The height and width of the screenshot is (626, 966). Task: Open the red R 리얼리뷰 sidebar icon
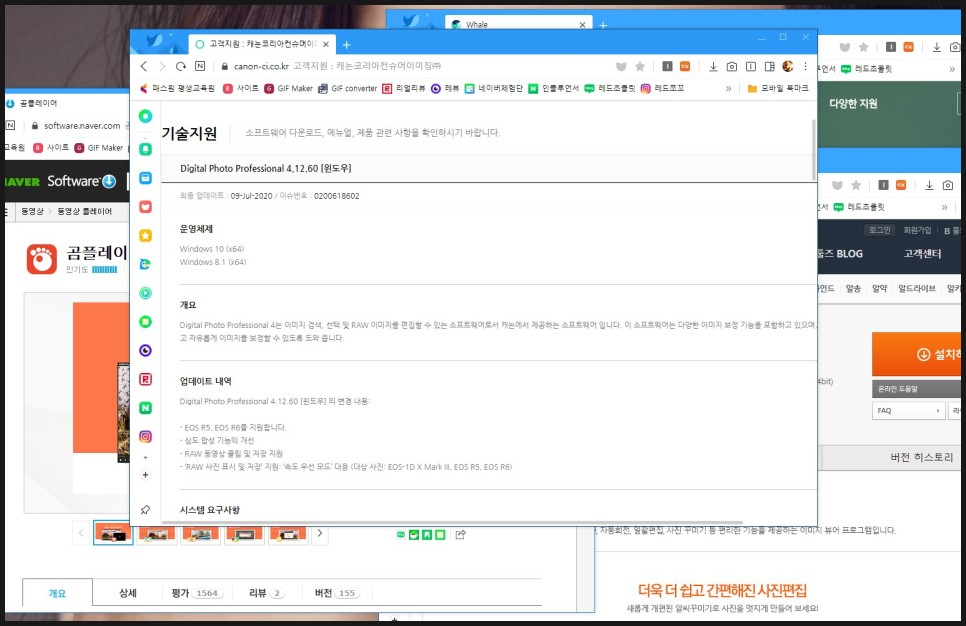pos(145,379)
